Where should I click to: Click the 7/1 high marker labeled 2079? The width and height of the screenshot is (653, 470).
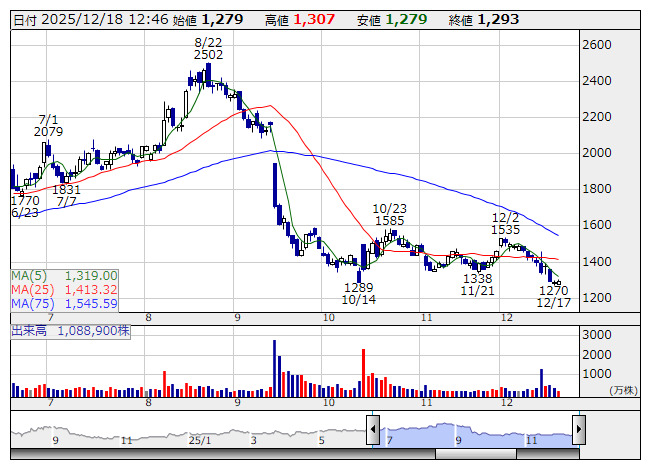coord(48,125)
